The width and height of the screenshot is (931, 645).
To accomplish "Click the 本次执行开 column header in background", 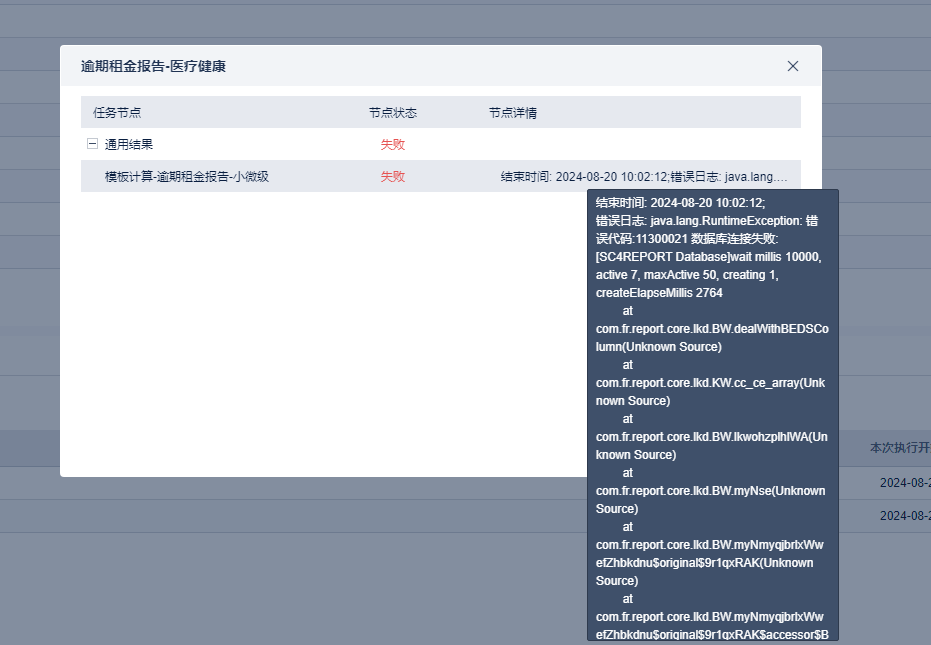I will pyautogui.click(x=900, y=447).
